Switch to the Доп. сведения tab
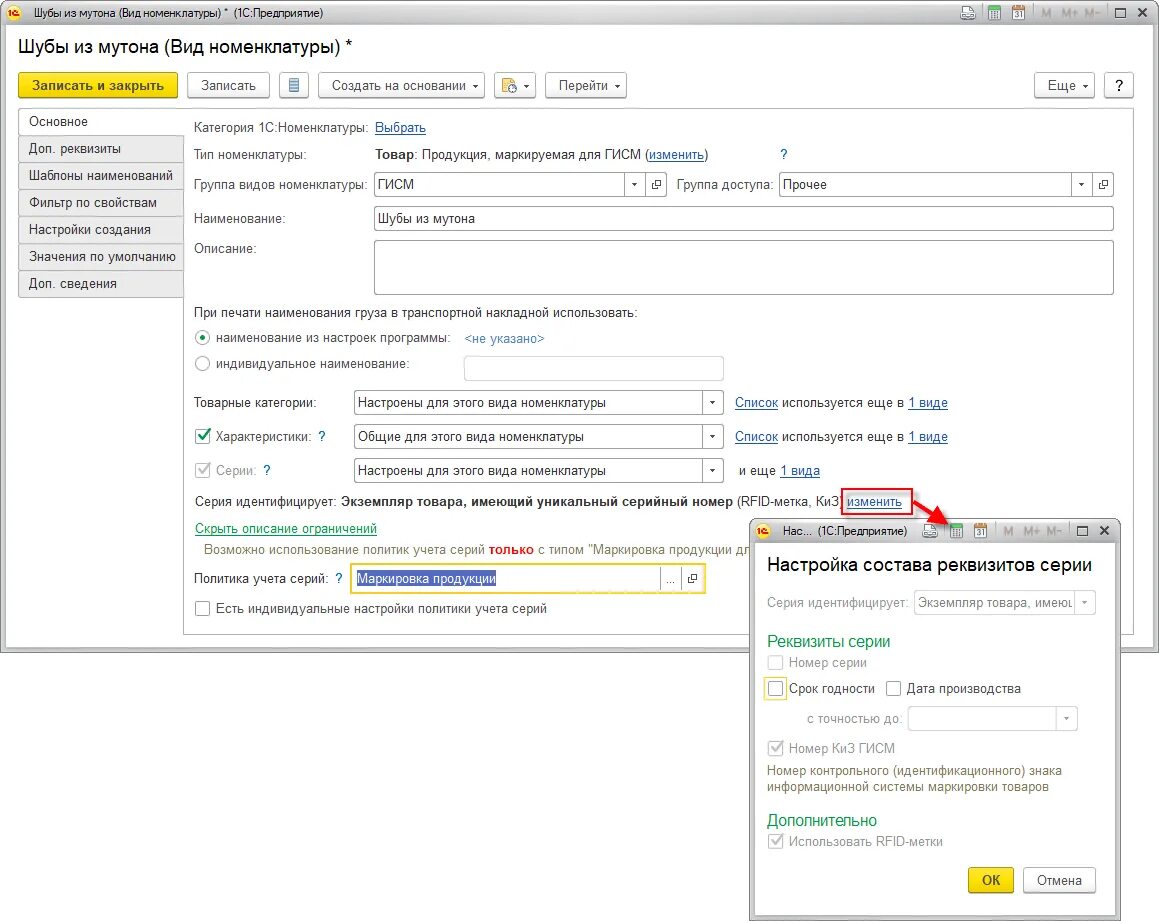Viewport: 1159px width, 921px height. (x=101, y=284)
